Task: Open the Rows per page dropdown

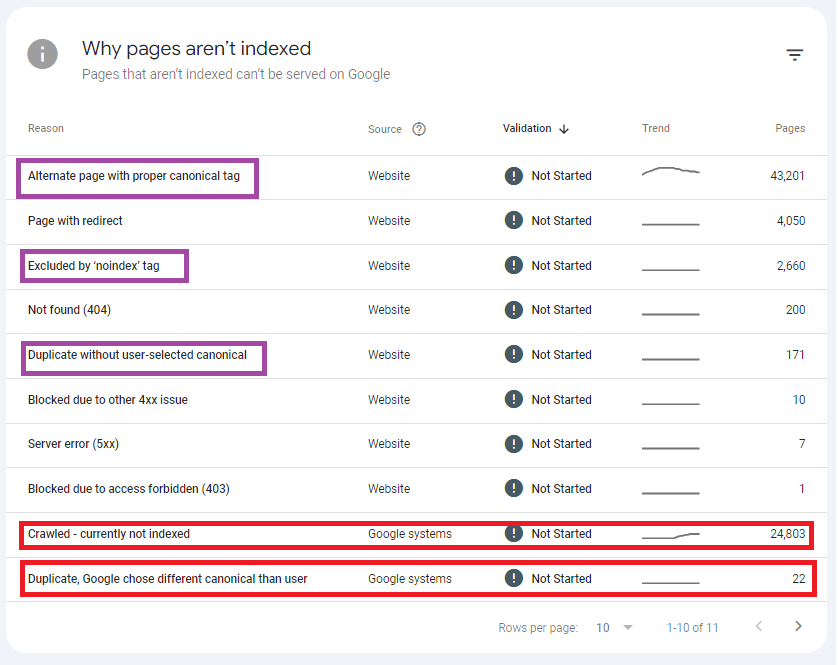Action: [x=614, y=628]
